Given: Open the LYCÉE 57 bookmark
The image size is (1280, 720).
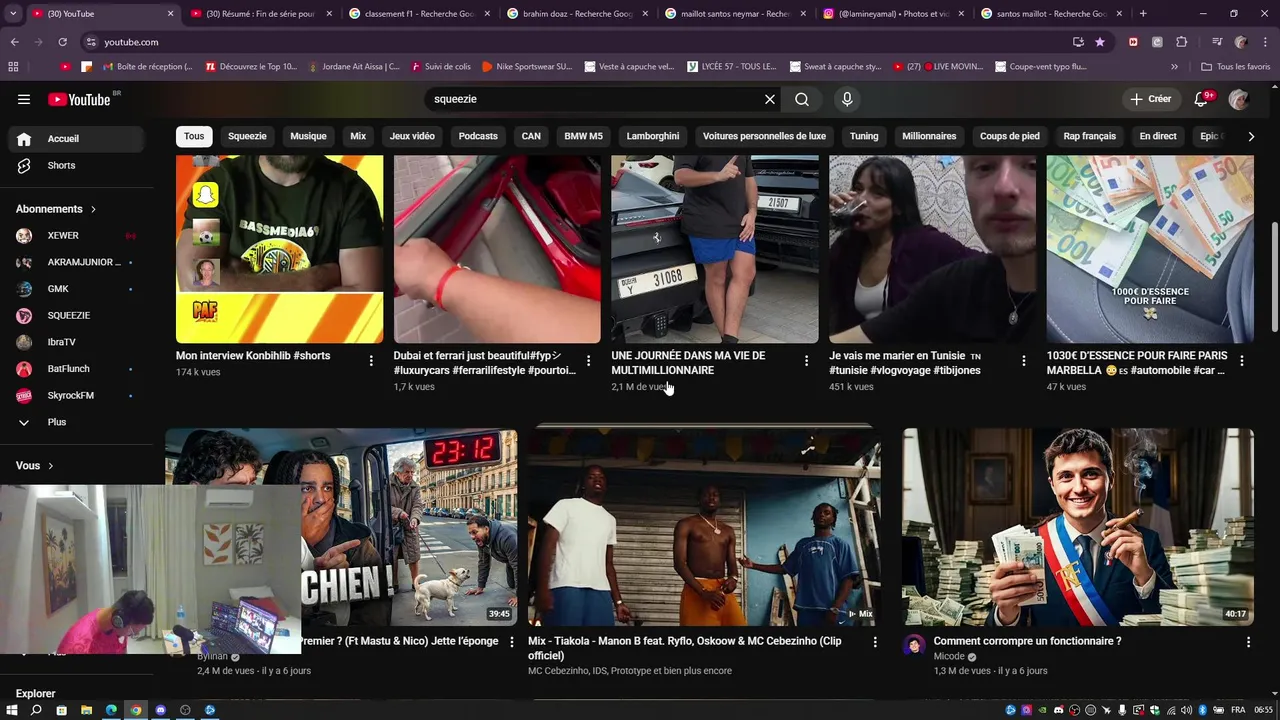Looking at the screenshot, I should click(732, 67).
